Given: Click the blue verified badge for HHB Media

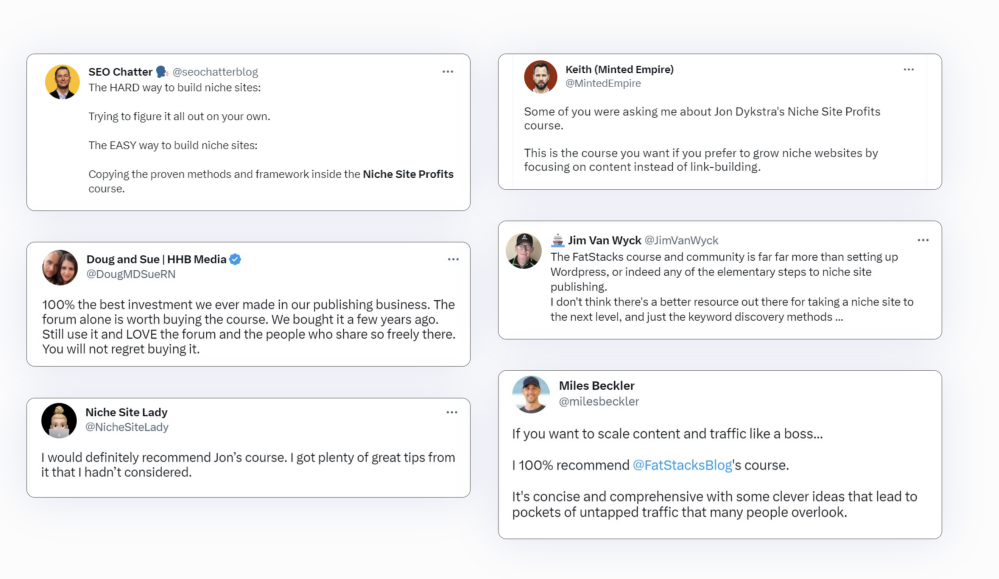Looking at the screenshot, I should pos(235,260).
